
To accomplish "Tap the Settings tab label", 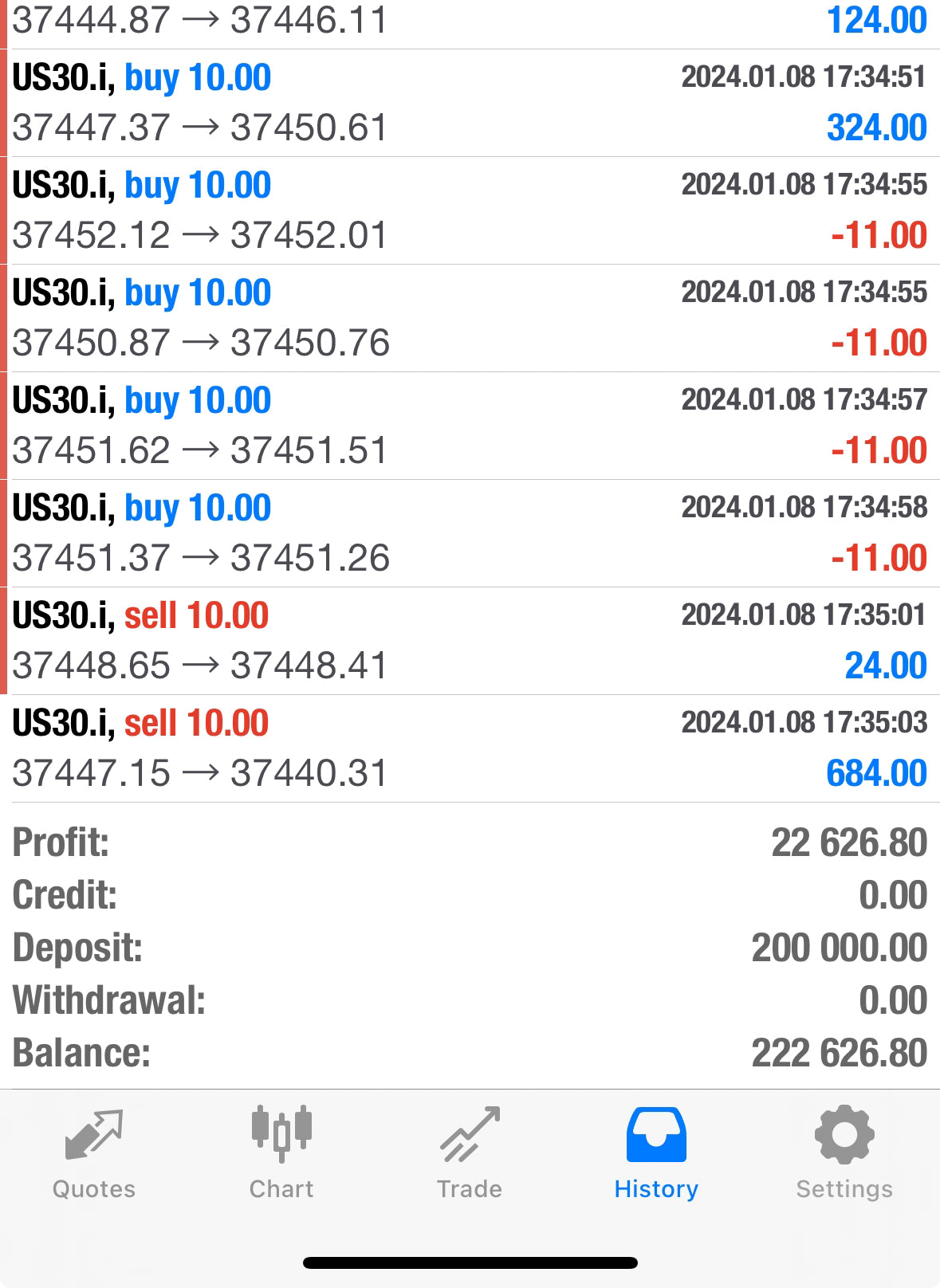I will coord(844,1189).
